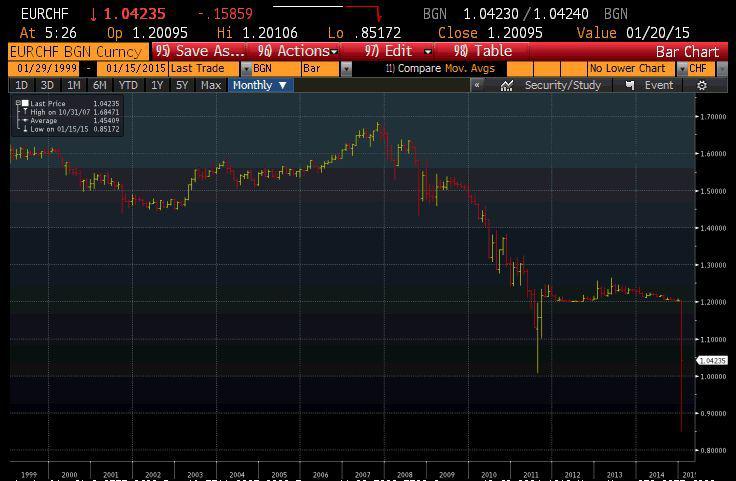Screen dimensions: 736x481
Task: Expand the No Lower Chart dropdown
Action: click(681, 69)
